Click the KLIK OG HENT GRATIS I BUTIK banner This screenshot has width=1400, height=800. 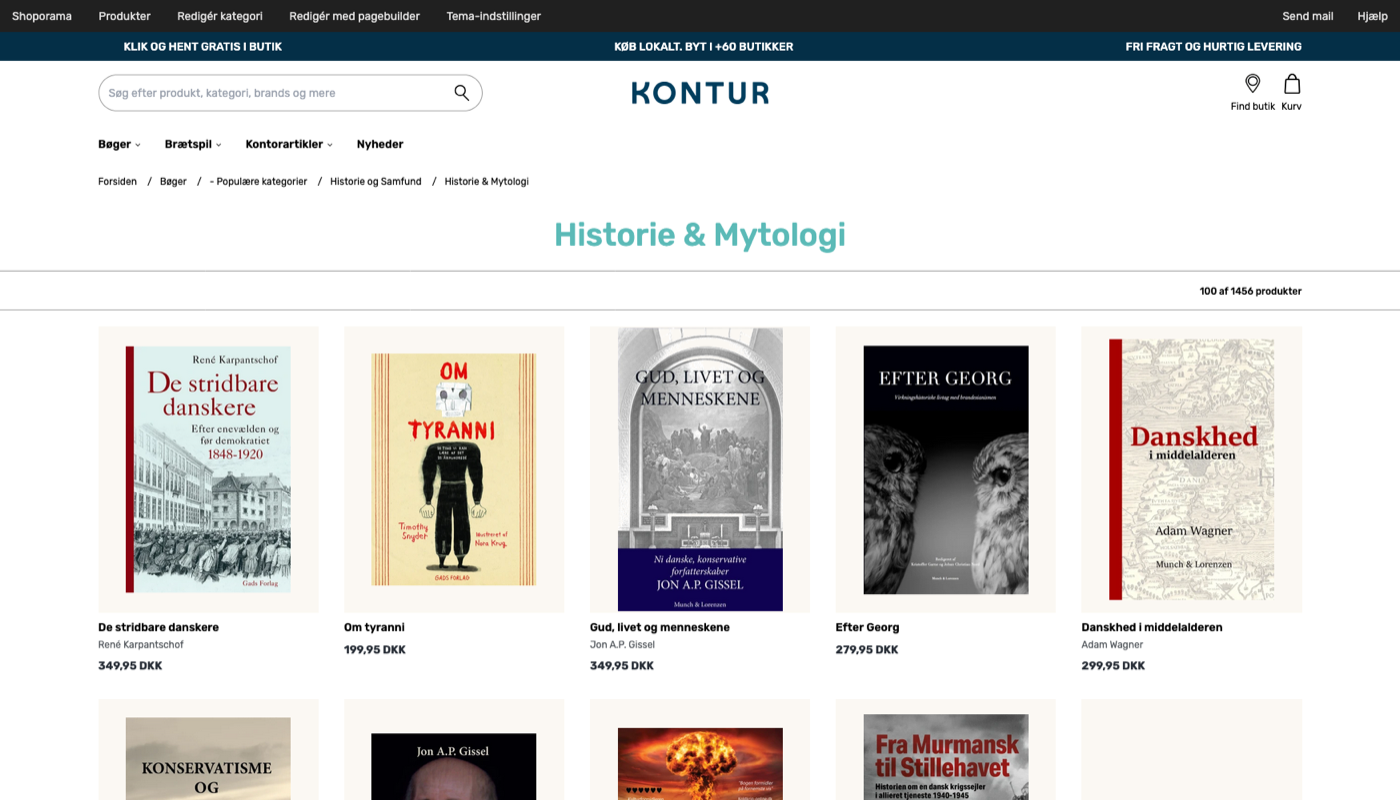tap(202, 46)
